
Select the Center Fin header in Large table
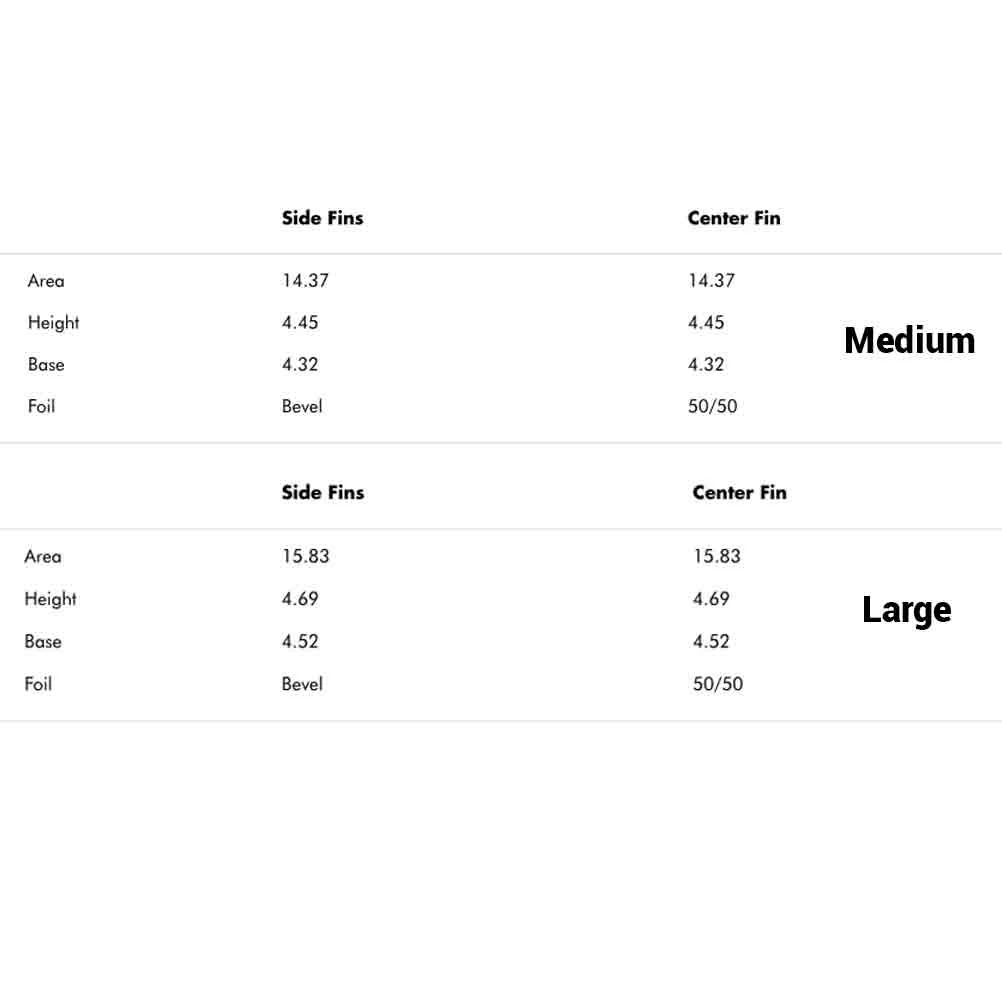(739, 492)
